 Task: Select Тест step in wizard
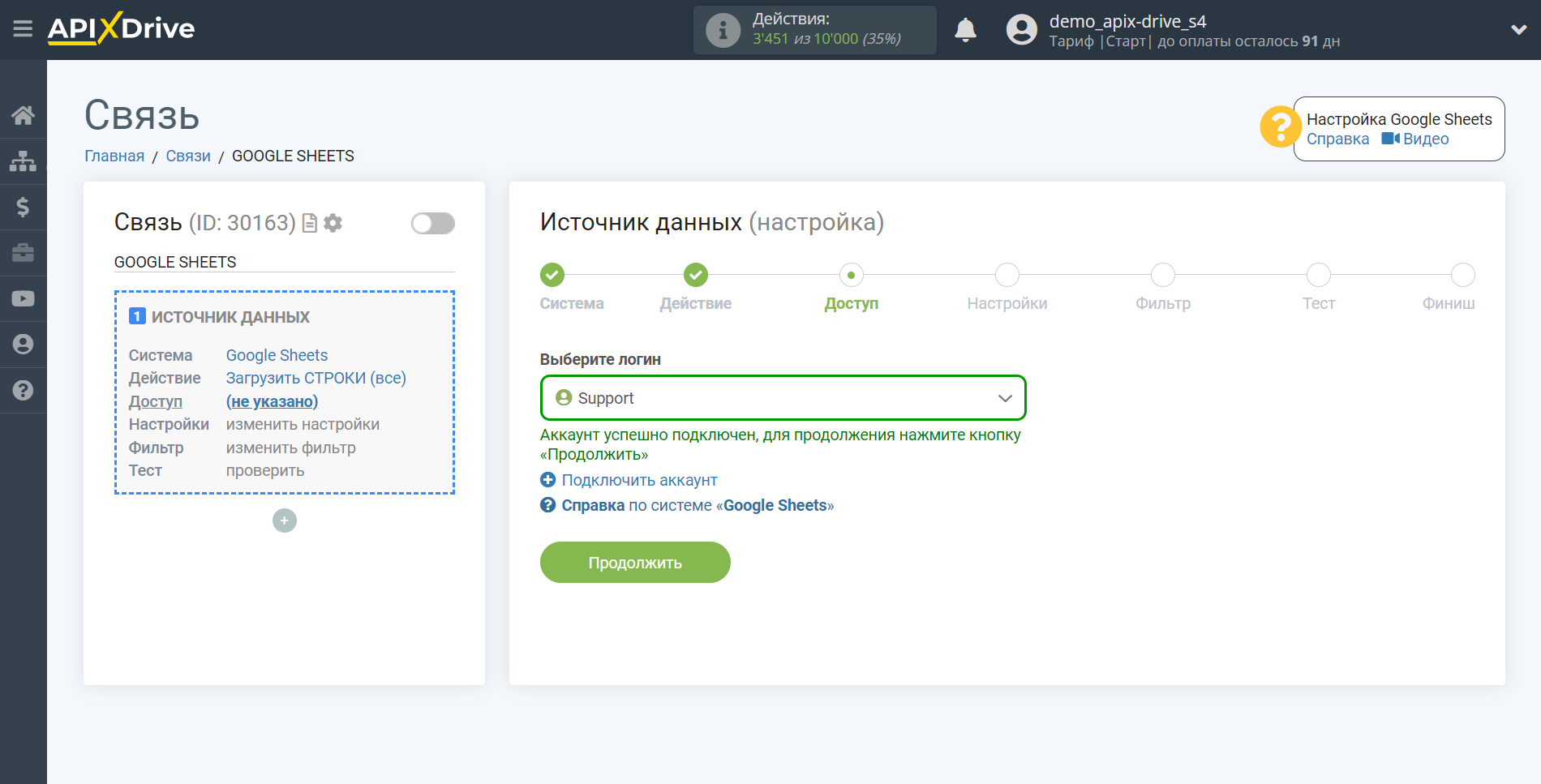(x=1318, y=275)
